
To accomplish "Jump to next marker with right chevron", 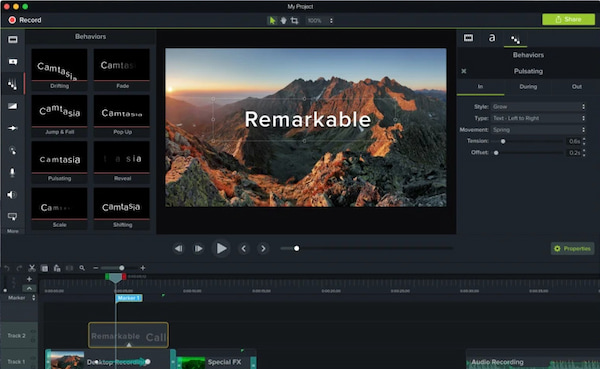I will pos(263,249).
